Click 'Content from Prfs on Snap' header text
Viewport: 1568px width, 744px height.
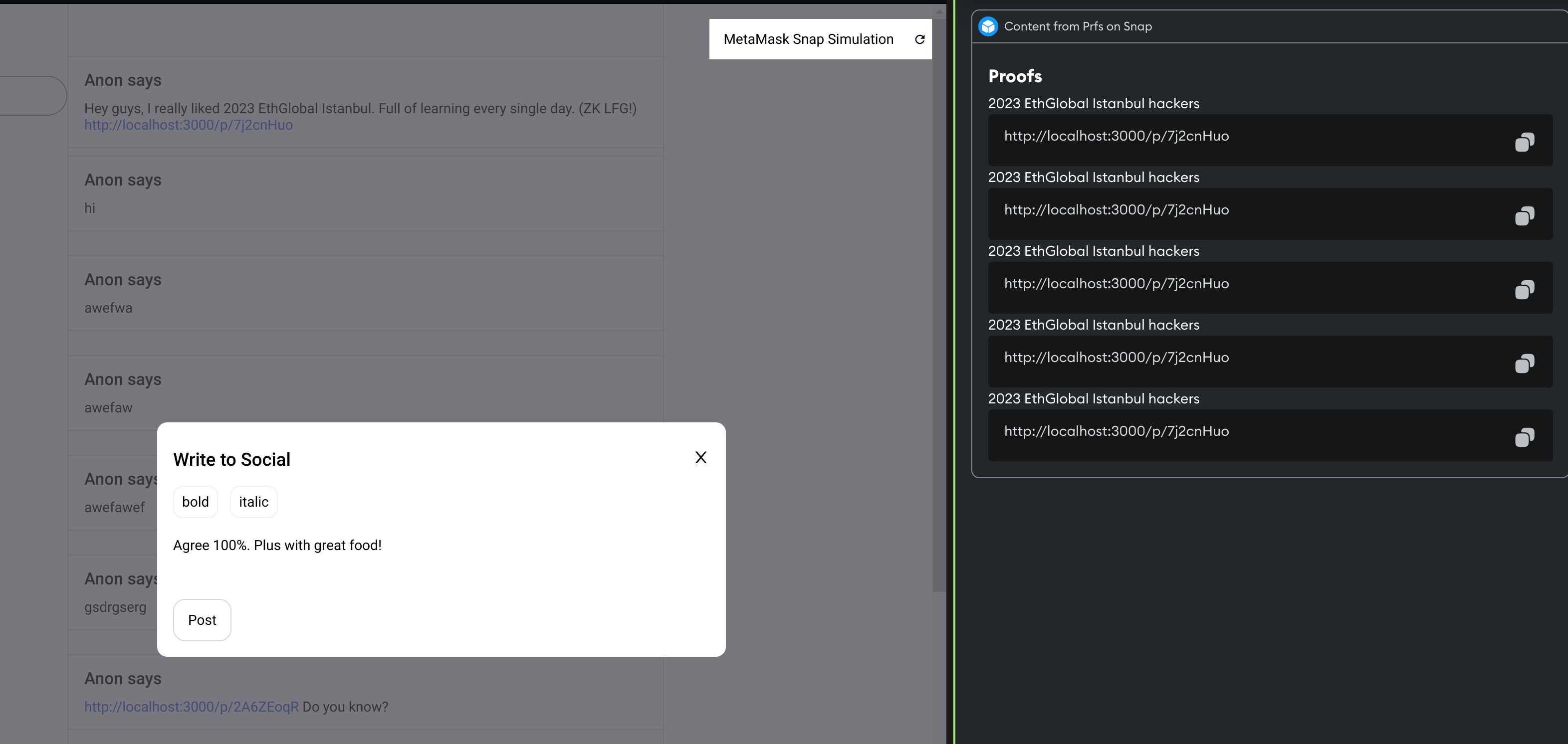point(1078,26)
